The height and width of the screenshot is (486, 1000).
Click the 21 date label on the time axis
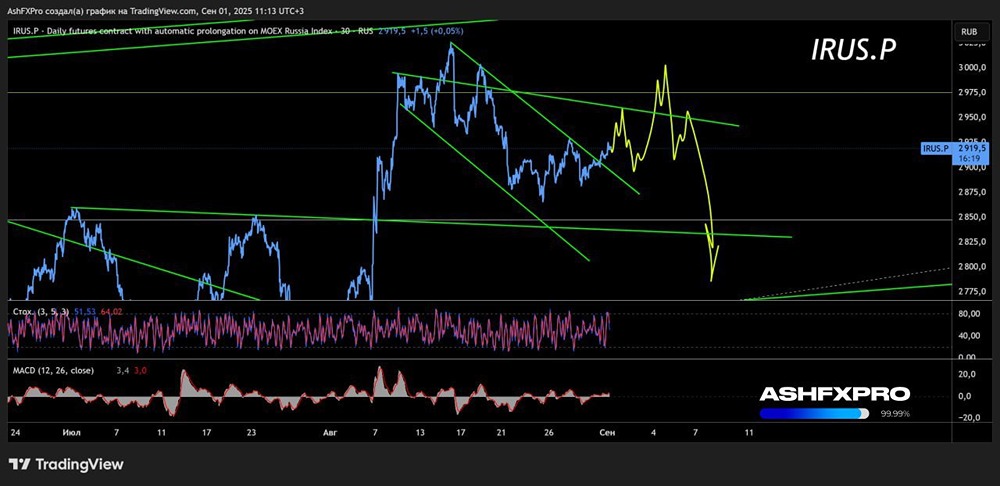tap(501, 432)
